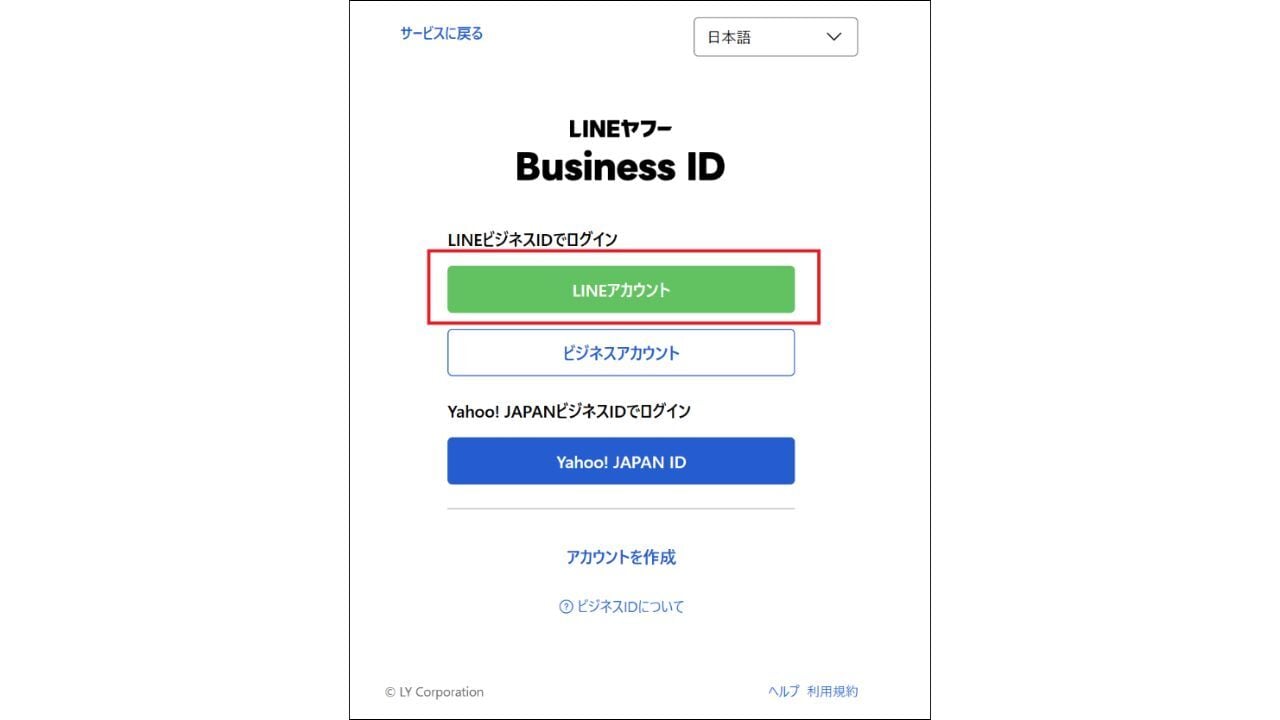Expand language list via chevron arrow
The width and height of the screenshot is (1280, 720).
pyautogui.click(x=834, y=37)
